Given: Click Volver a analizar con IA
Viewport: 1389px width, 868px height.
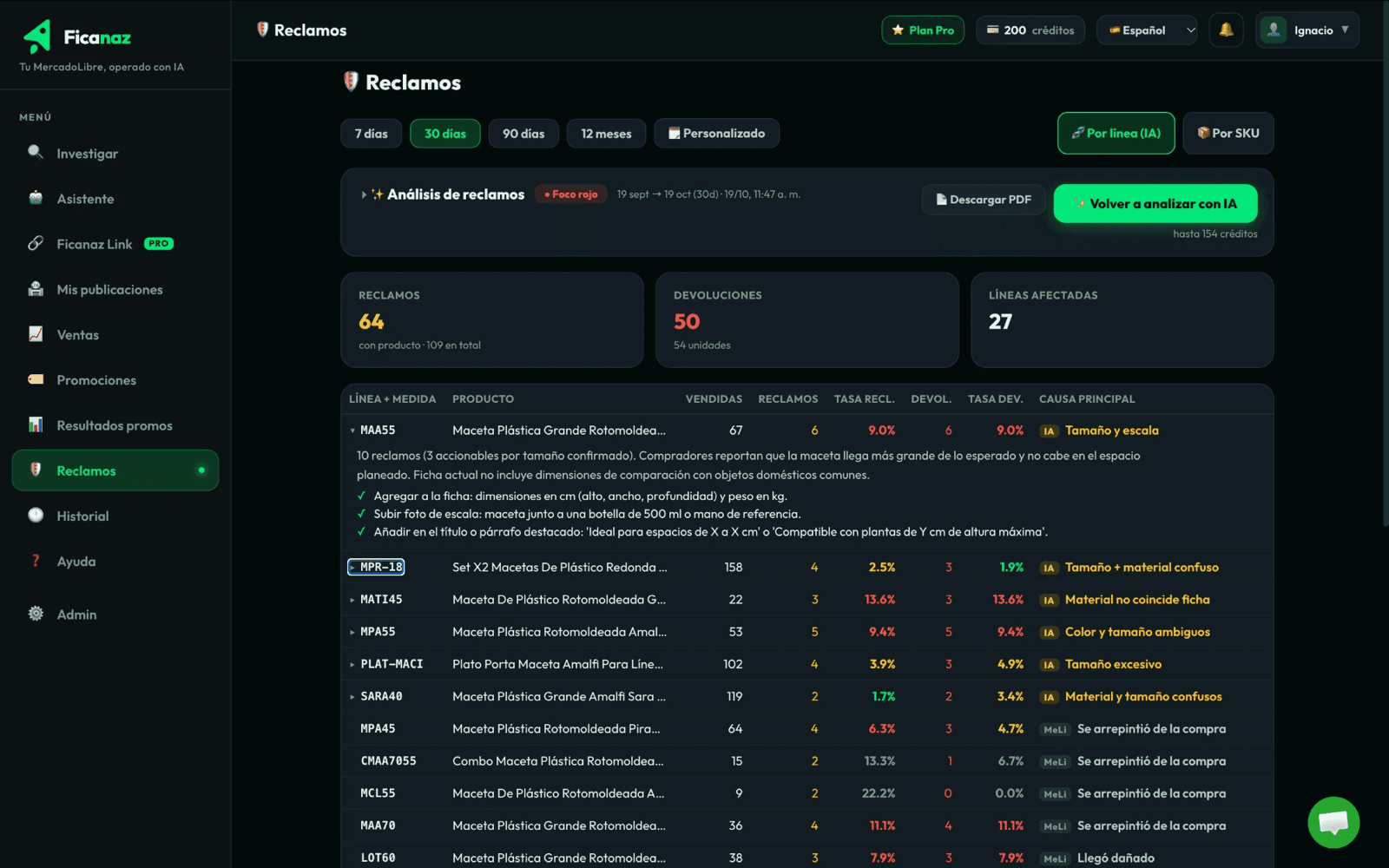Looking at the screenshot, I should (x=1155, y=204).
